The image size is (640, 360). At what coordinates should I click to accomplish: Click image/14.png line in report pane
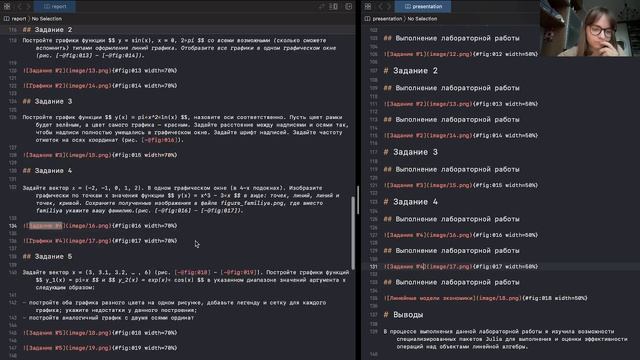tap(100, 86)
